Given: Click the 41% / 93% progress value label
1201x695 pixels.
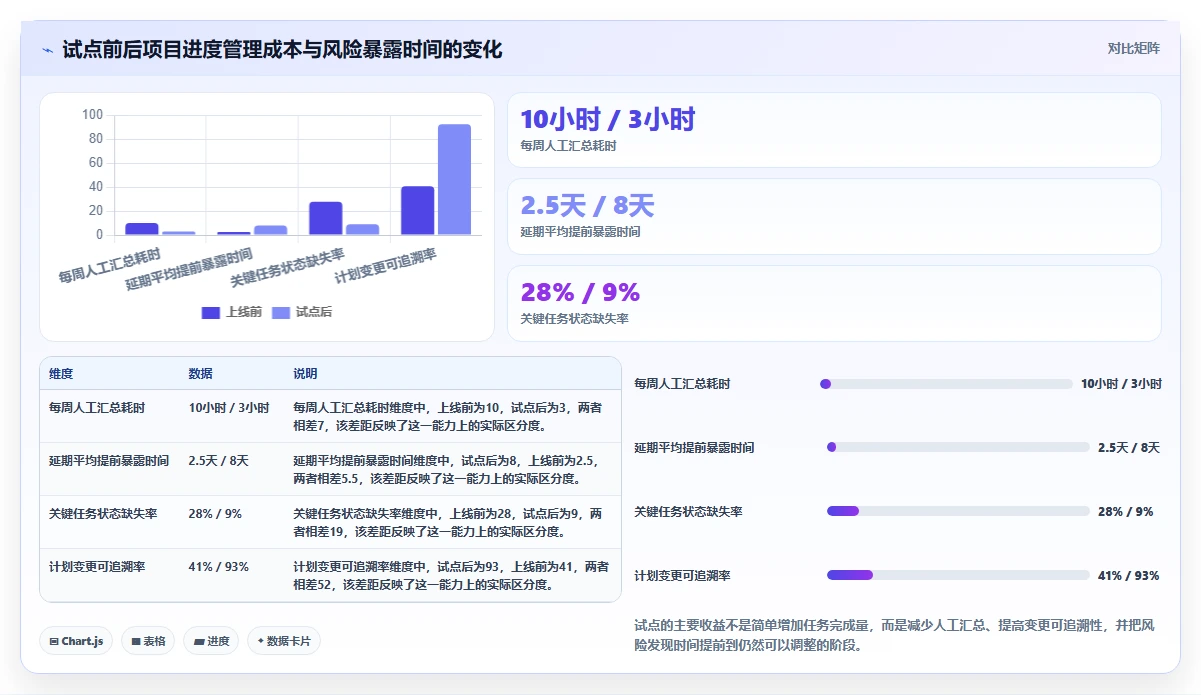Looking at the screenshot, I should click(x=1128, y=576).
